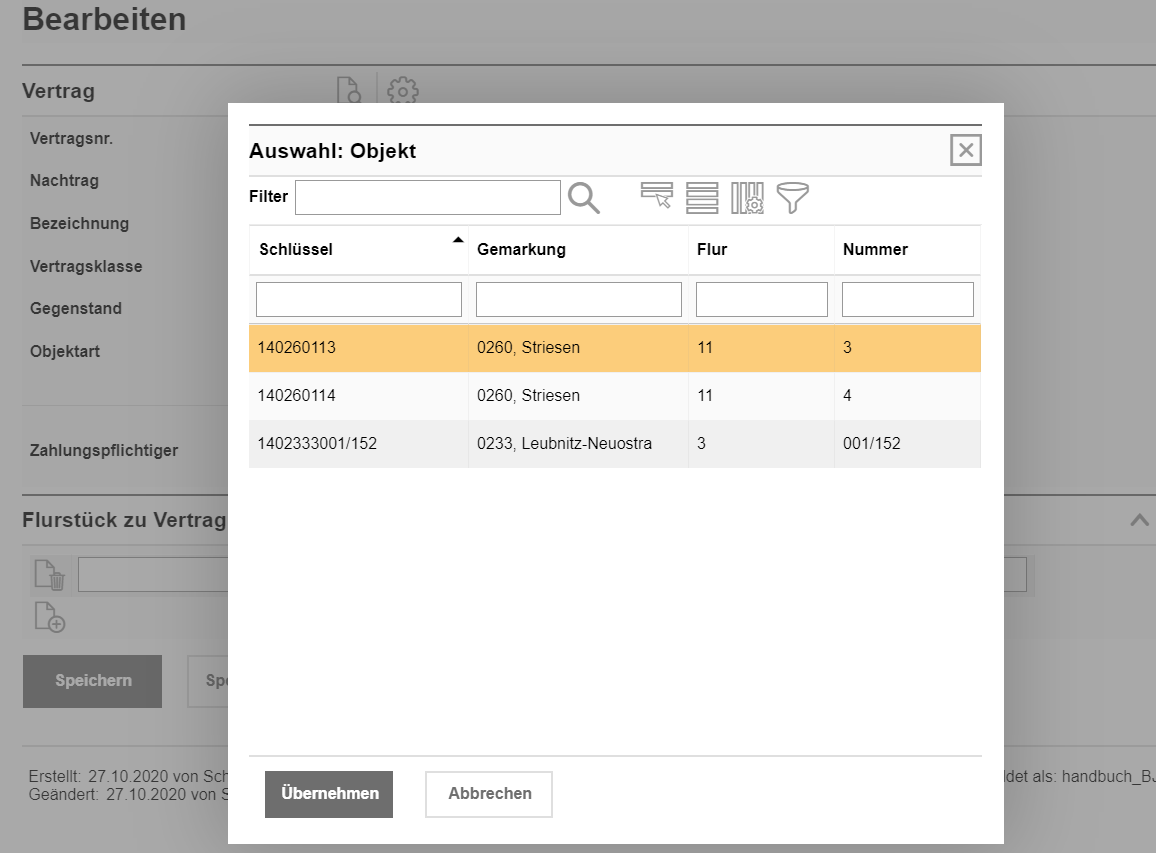Sort by the Gemarkung column header
Viewport: 1156px width, 853px height.
521,250
